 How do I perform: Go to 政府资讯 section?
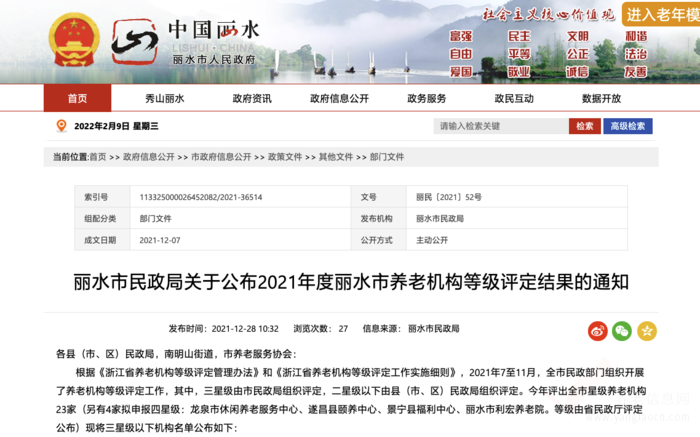[x=252, y=98]
